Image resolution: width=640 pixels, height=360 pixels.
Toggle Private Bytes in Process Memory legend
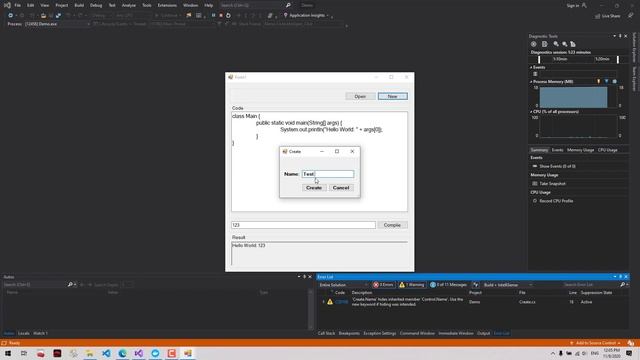615,82
